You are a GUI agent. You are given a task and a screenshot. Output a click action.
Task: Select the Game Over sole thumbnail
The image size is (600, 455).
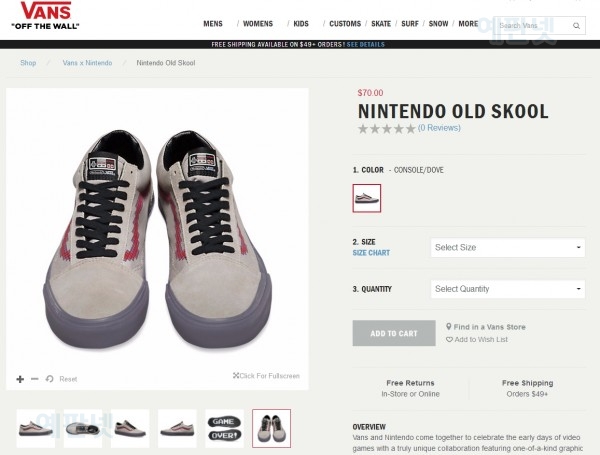224,428
